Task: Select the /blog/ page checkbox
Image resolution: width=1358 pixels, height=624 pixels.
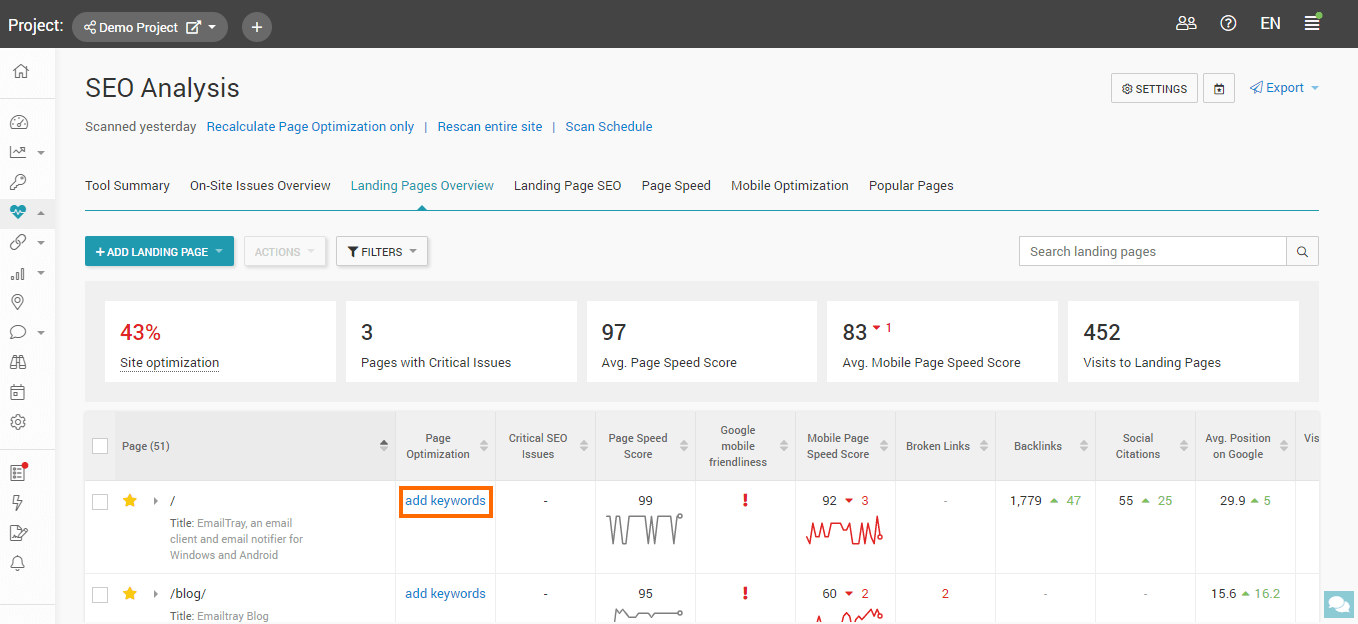Action: point(100,595)
